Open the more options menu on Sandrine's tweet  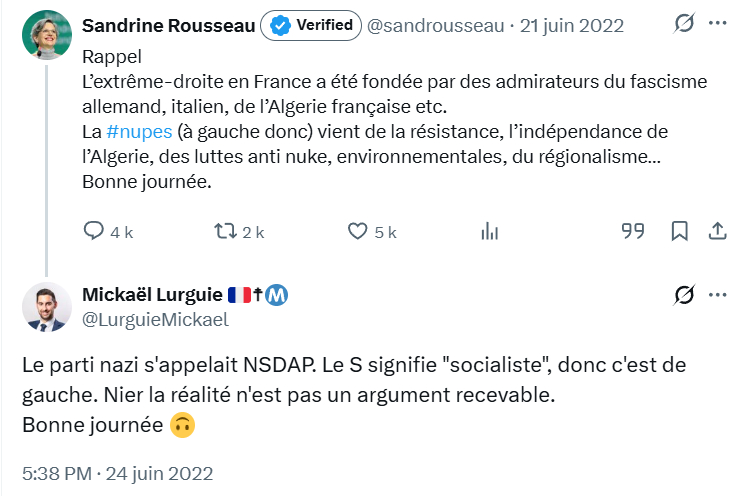(x=717, y=25)
